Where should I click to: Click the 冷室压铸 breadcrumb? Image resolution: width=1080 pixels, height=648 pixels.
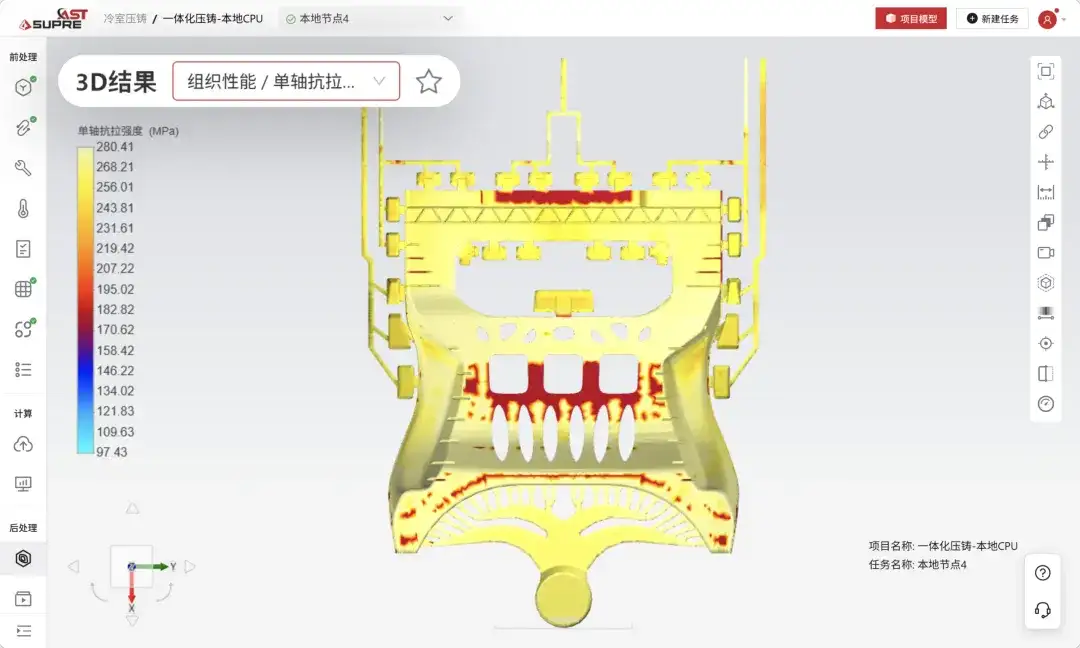[125, 19]
